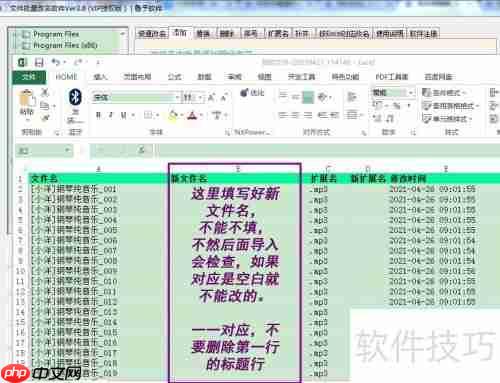
Task: Open 软件注册 tab in rename tool
Action: coord(423,34)
